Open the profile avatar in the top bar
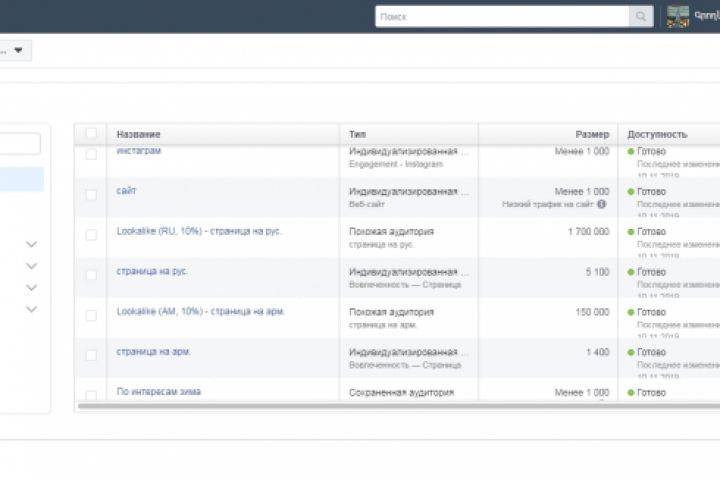Image resolution: width=720 pixels, height=480 pixels. (678, 16)
